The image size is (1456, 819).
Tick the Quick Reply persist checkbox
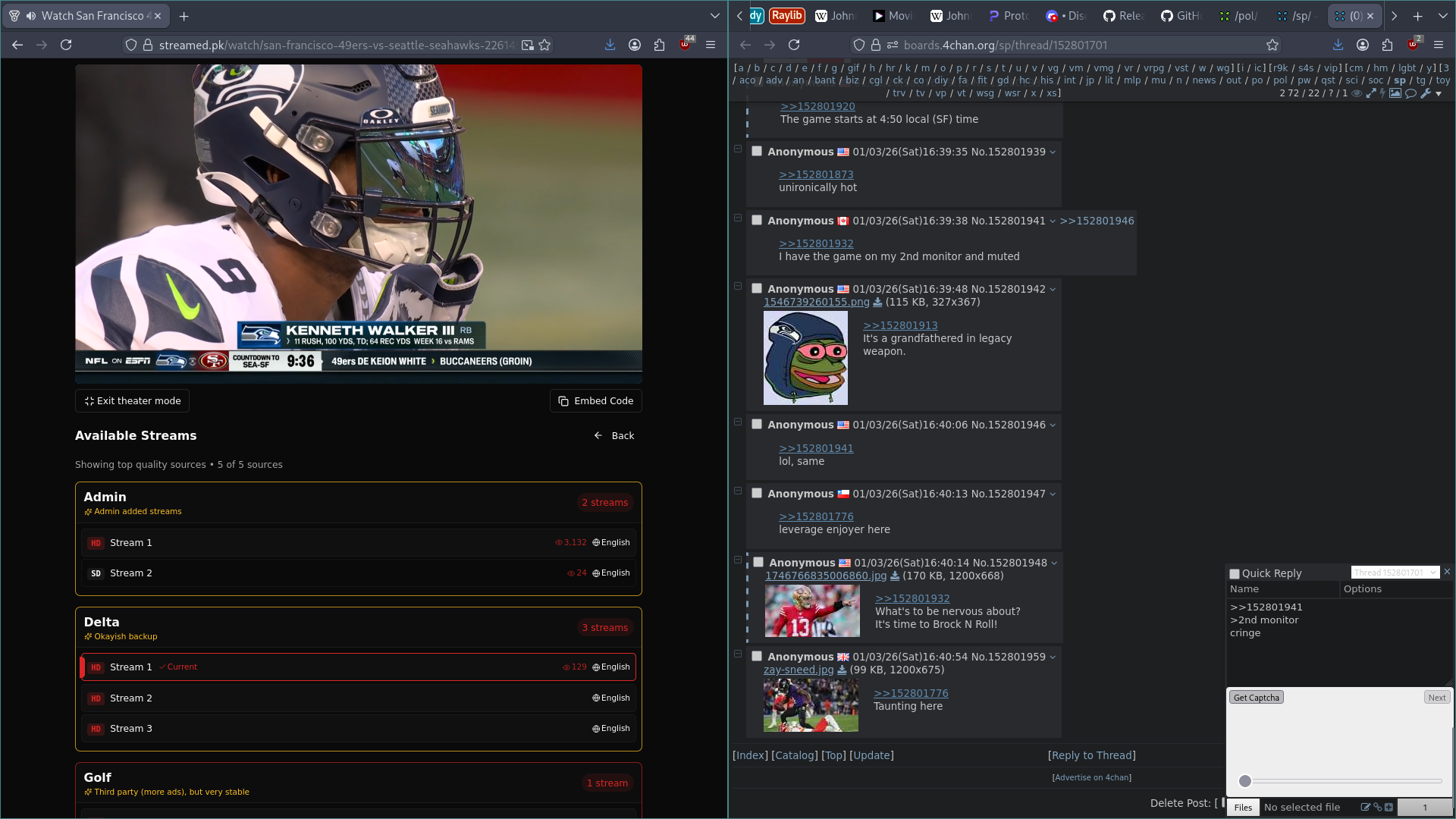click(x=1235, y=574)
